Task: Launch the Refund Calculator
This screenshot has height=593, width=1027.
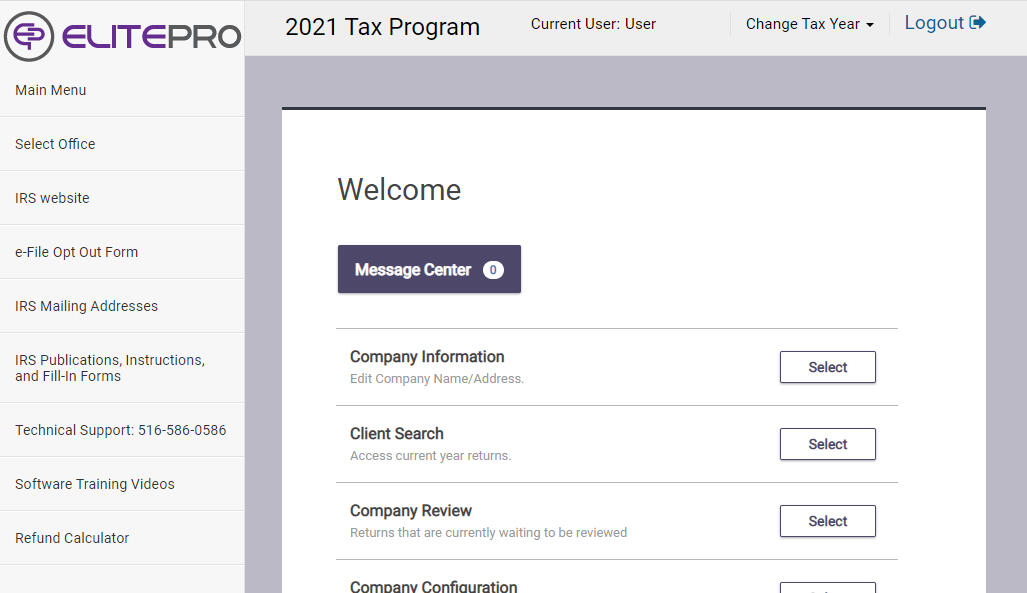Action: 72,538
